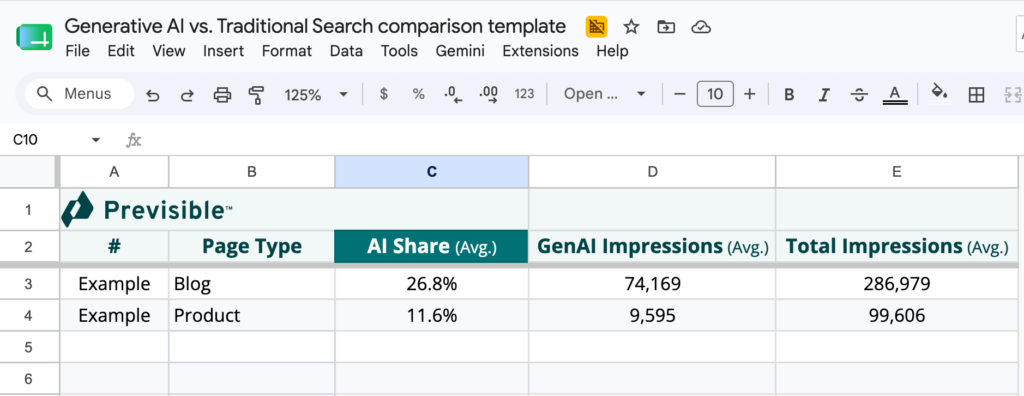Screen dimensions: 1024x396
Task: Activate the paint format tool
Action: 256,95
